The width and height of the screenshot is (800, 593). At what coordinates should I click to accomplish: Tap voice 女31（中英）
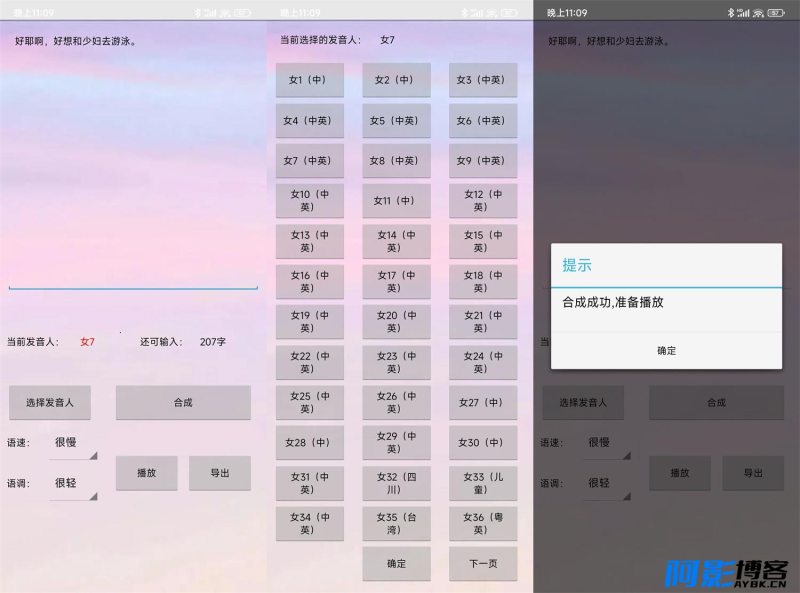pos(310,483)
